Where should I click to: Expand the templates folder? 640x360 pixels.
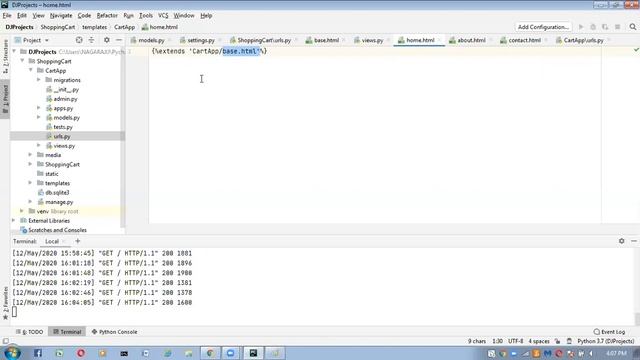[x=31, y=183]
